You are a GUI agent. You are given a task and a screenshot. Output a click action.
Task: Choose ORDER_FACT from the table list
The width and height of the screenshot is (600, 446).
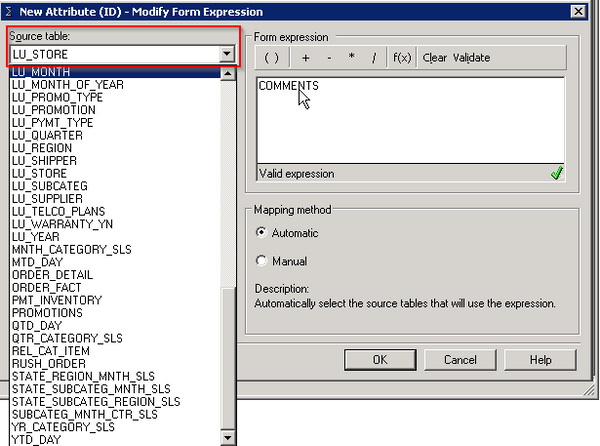(x=45, y=287)
